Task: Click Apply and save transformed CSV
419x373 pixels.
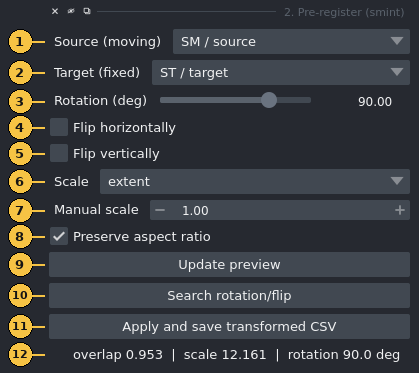Action: [229, 326]
